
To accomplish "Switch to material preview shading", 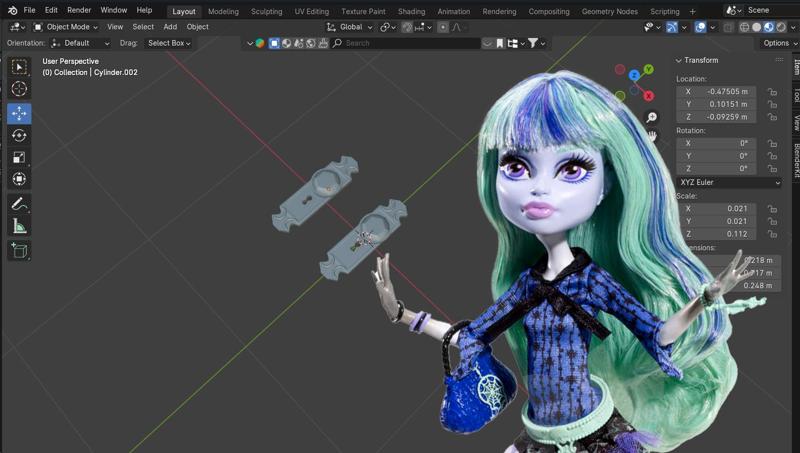I will tap(769, 27).
